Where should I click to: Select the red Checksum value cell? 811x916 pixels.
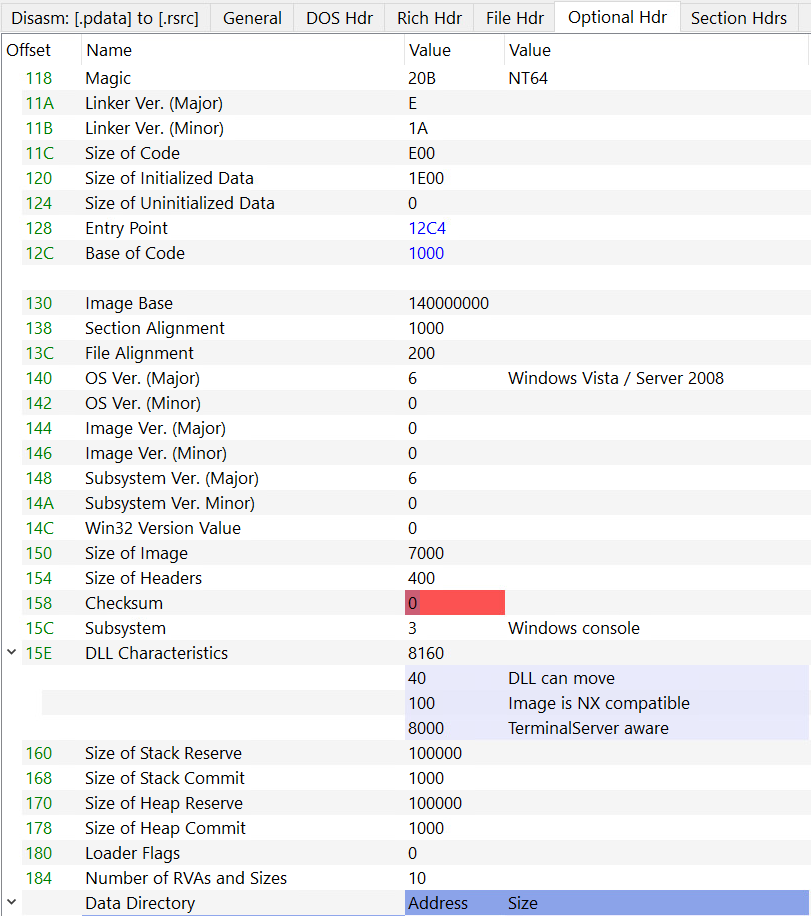(454, 603)
